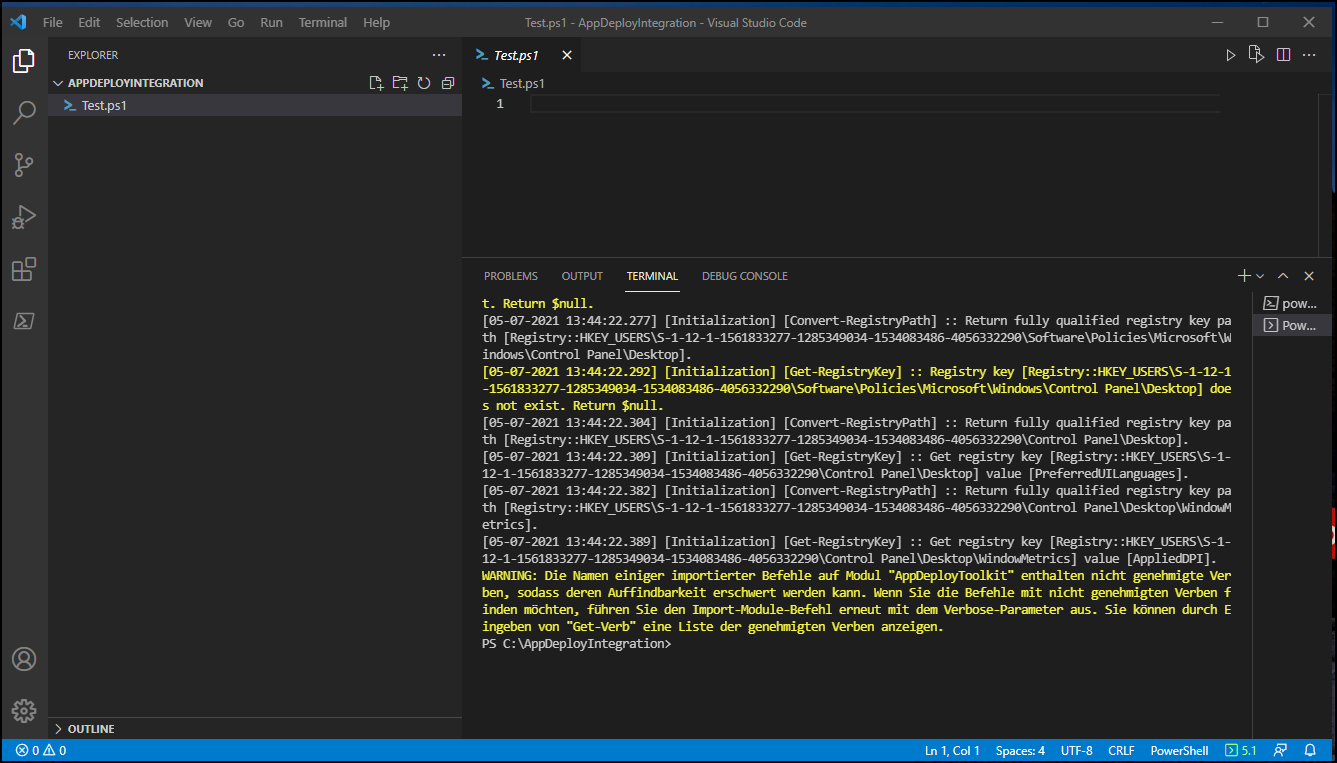The width and height of the screenshot is (1337, 763).
Task: Click the Refresh Explorer icon
Action: tap(424, 83)
